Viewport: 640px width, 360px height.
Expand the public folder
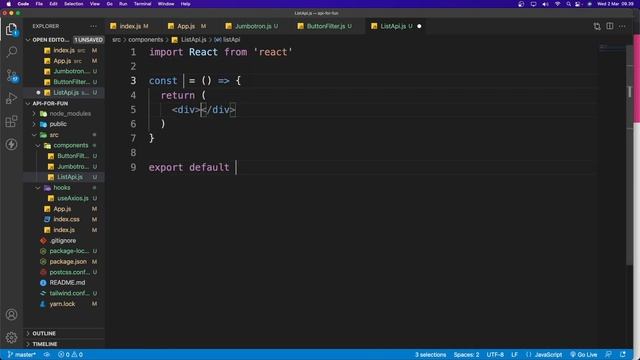(x=34, y=124)
